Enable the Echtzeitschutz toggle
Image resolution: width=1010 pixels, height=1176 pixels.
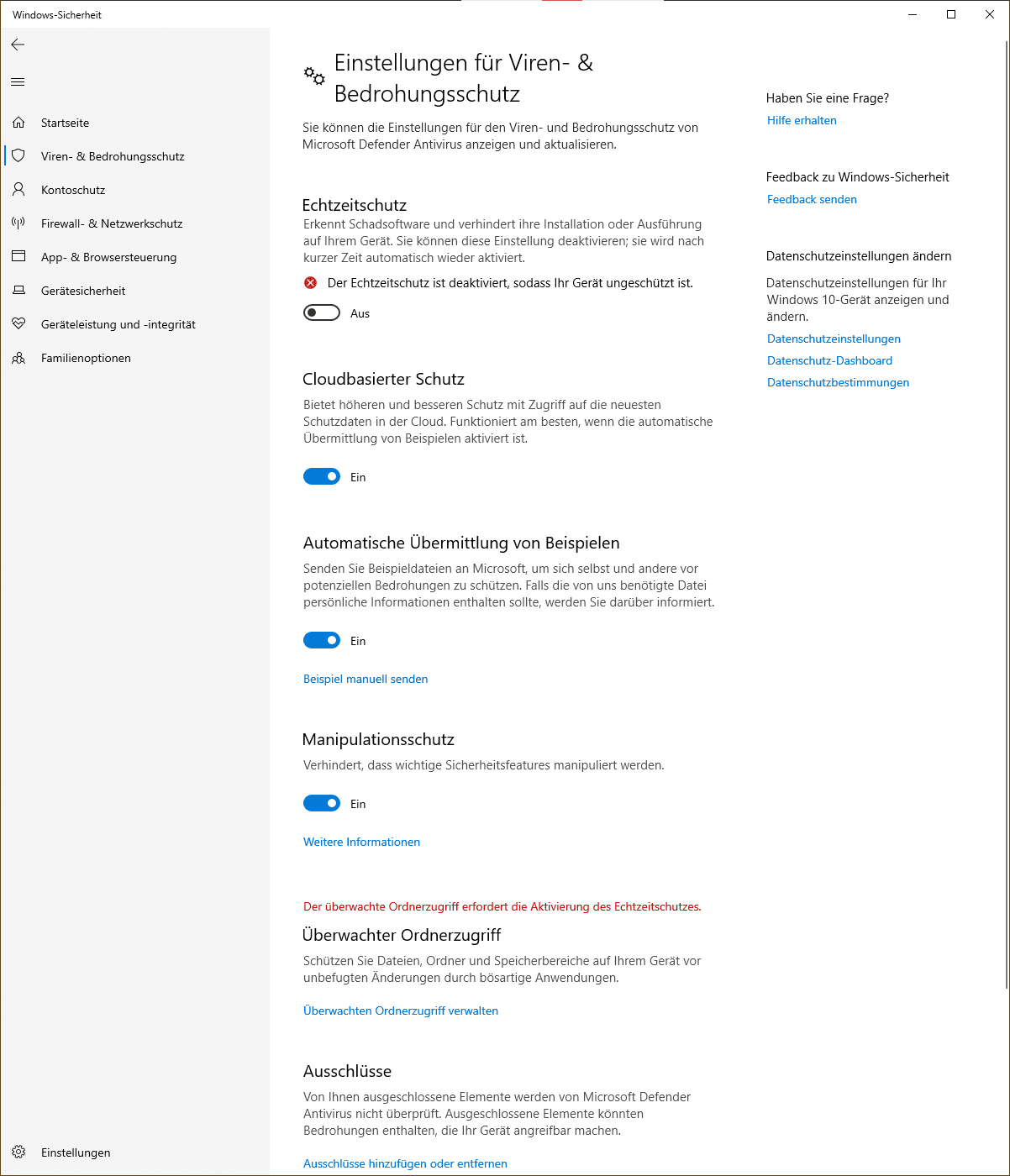(322, 313)
